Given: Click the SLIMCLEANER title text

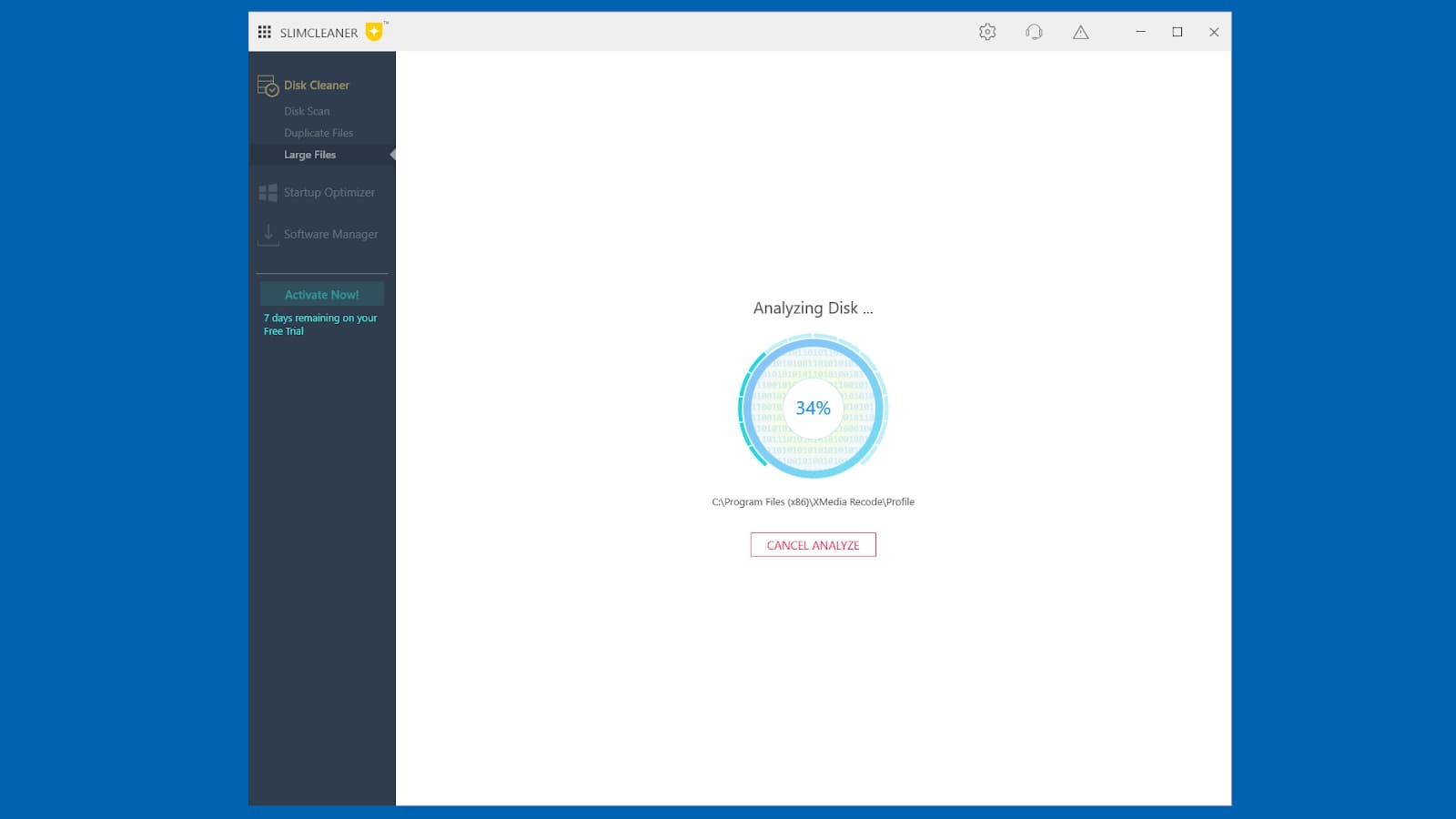Looking at the screenshot, I should 319,33.
